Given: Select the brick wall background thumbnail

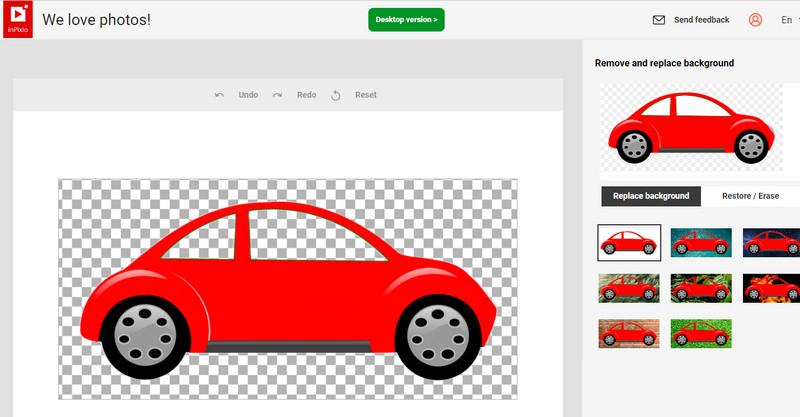Looking at the screenshot, I should click(629, 333).
